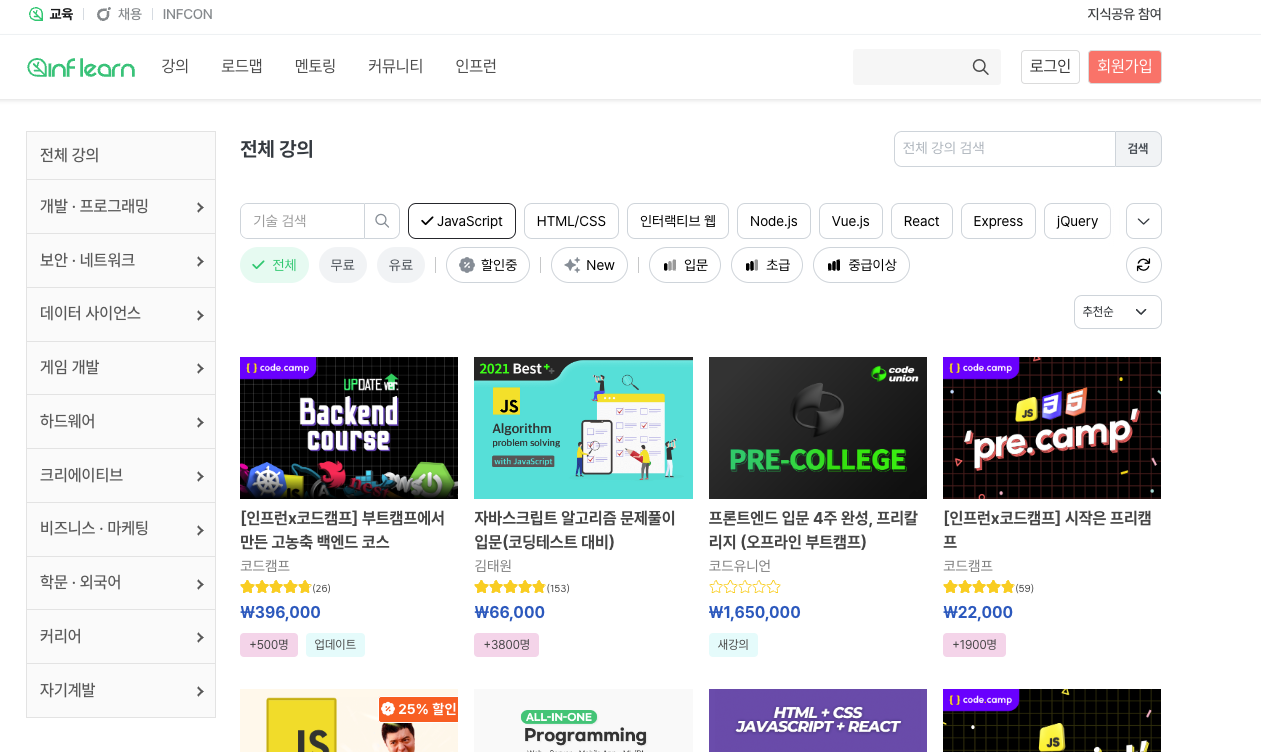Toggle the Vue.js skill tag
The height and width of the screenshot is (752, 1261).
pos(851,221)
